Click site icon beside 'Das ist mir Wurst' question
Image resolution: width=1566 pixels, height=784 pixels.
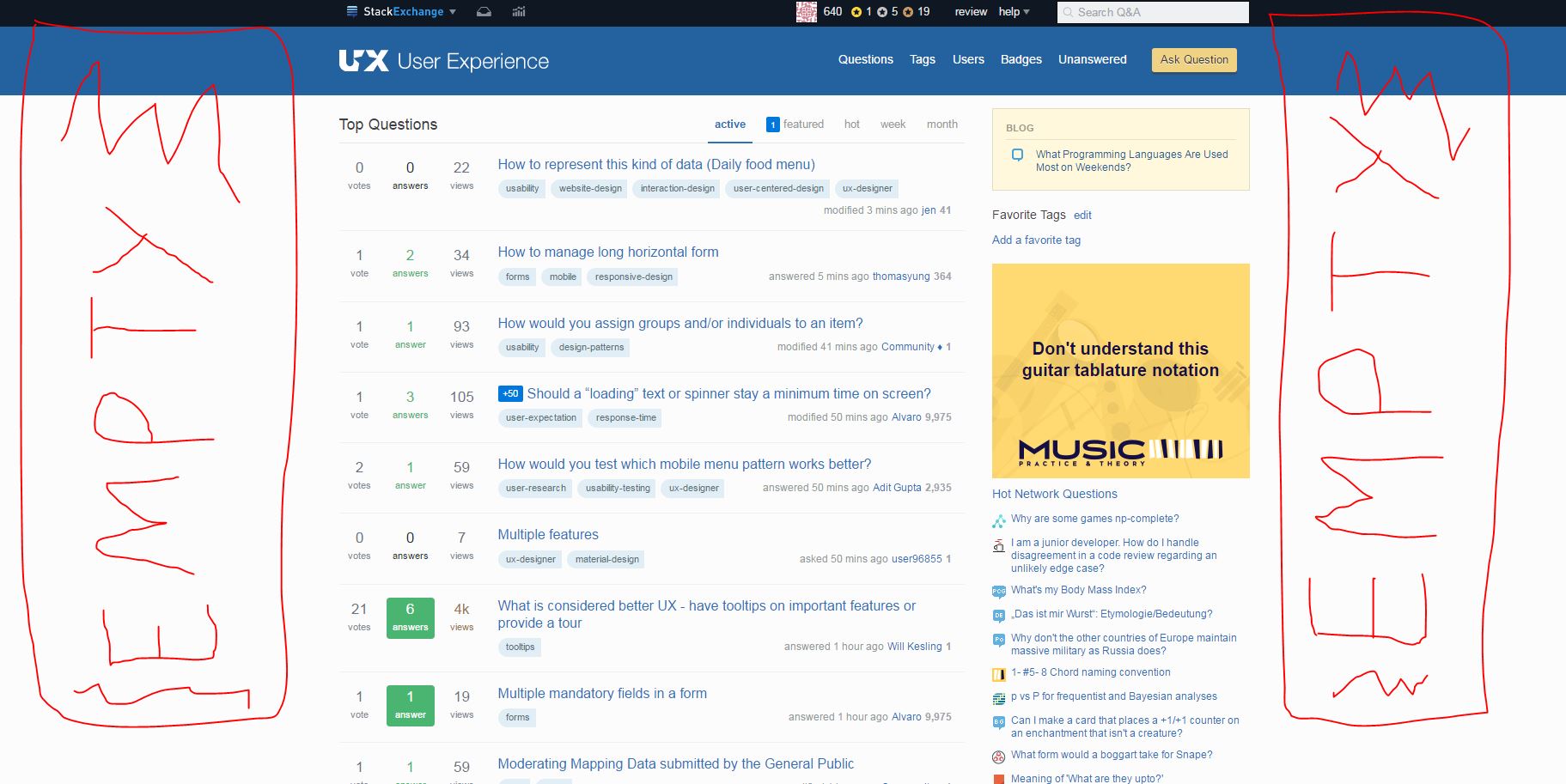(x=998, y=616)
